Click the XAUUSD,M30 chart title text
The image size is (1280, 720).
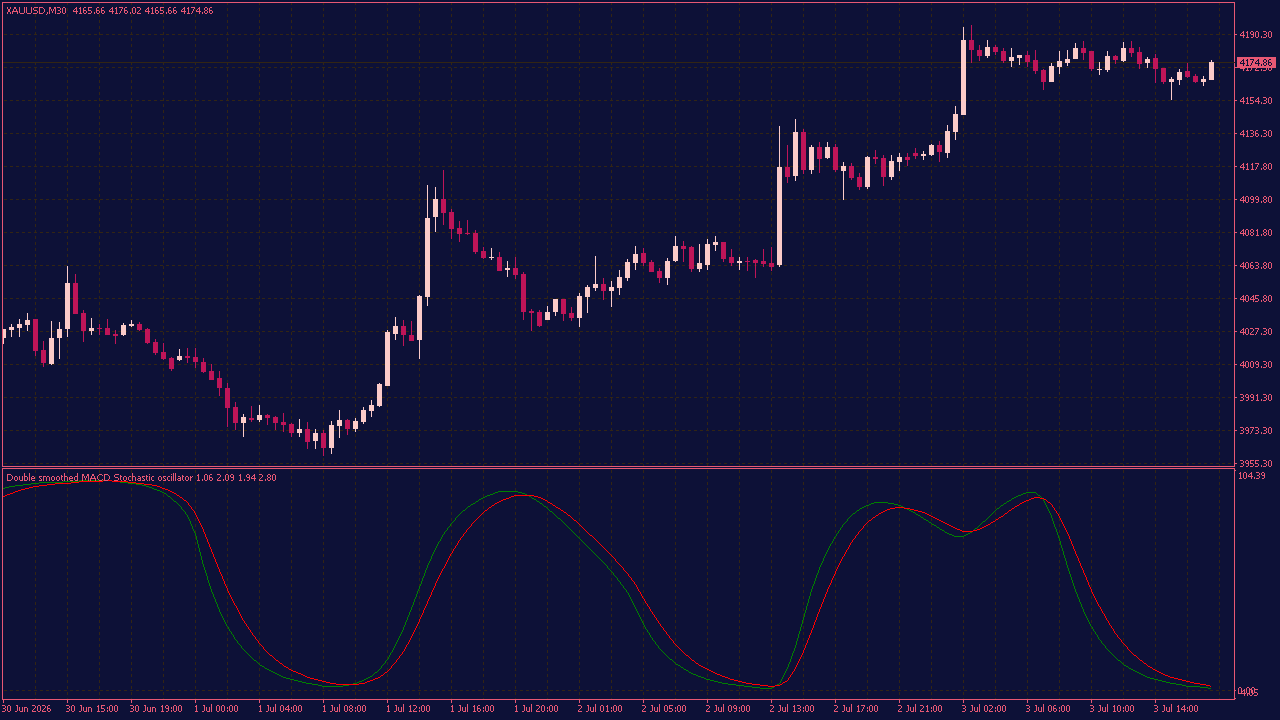coord(37,10)
